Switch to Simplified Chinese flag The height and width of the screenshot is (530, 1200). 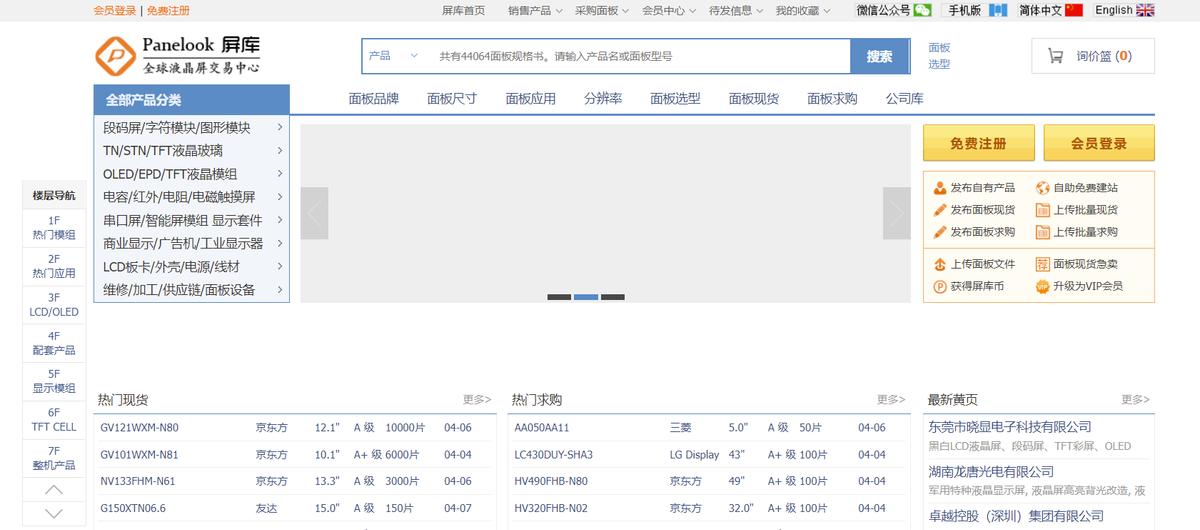1074,10
